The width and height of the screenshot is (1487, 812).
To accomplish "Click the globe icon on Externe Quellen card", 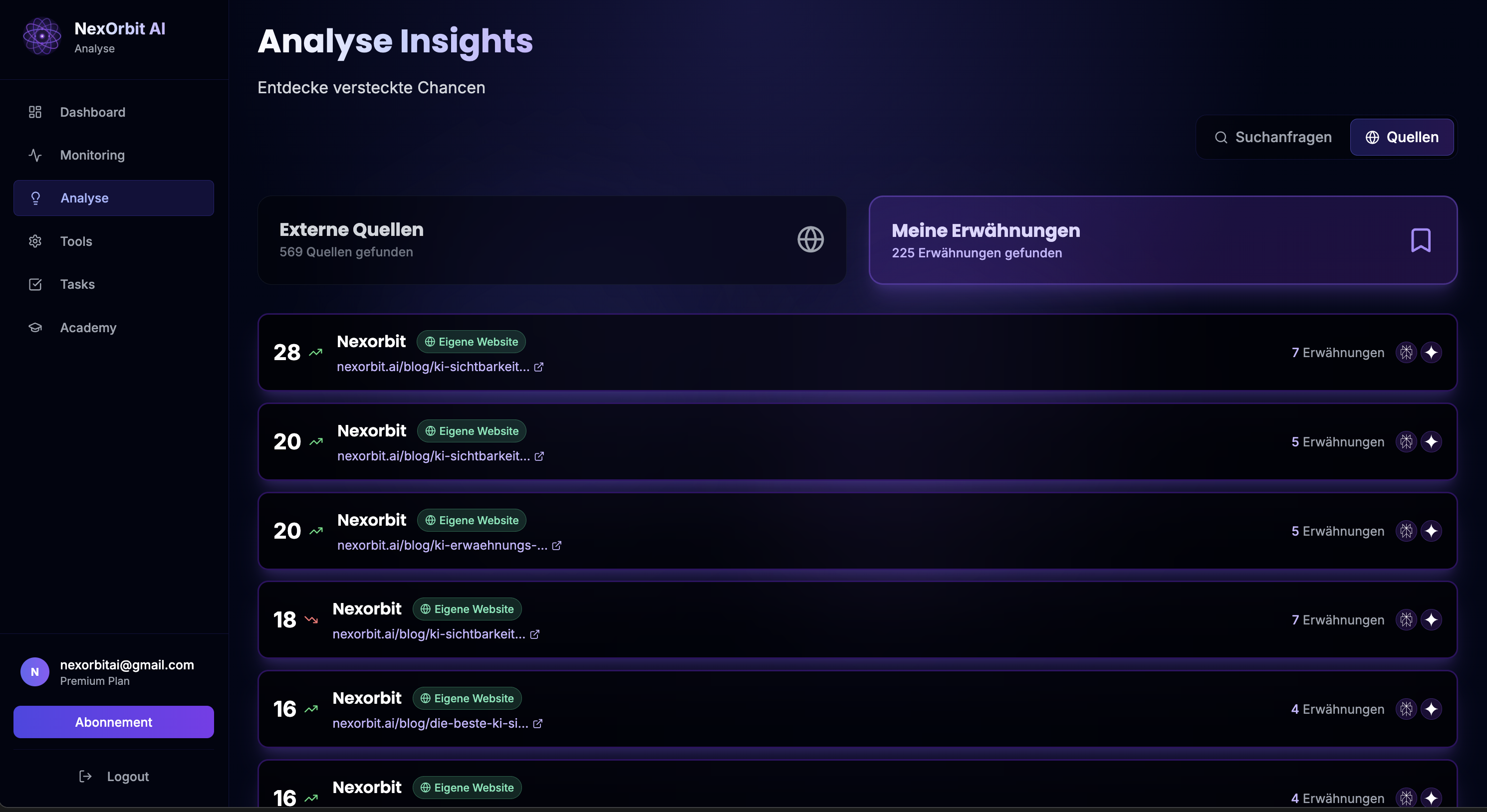I will [x=810, y=239].
